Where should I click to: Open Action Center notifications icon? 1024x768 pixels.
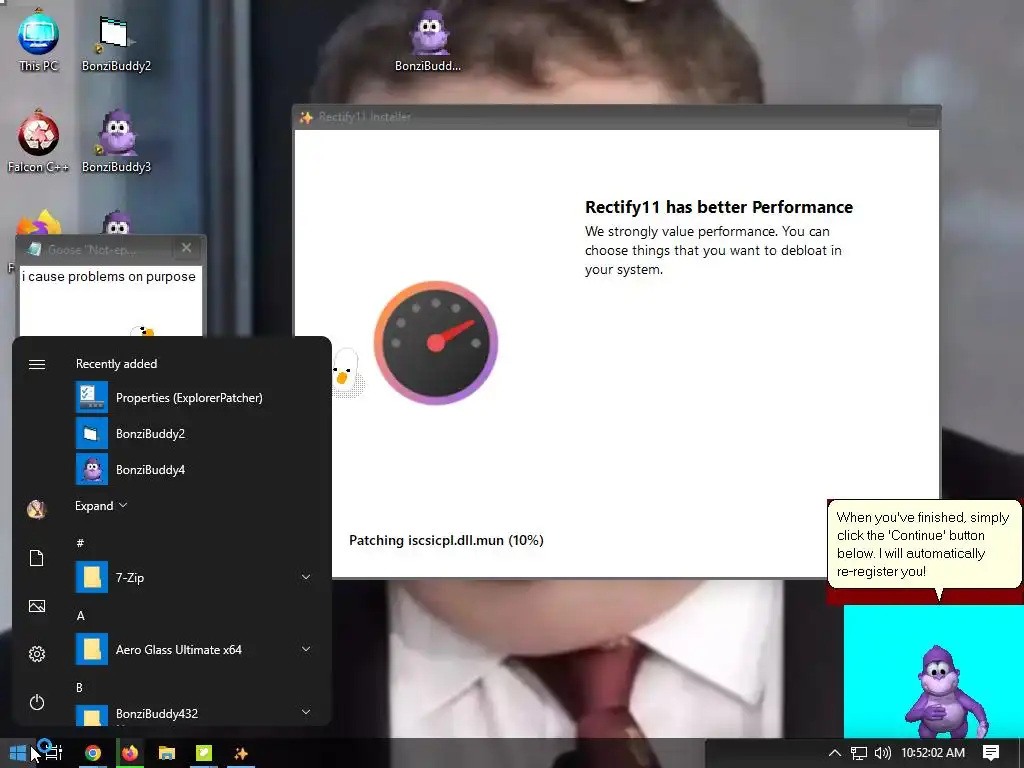pos(991,753)
